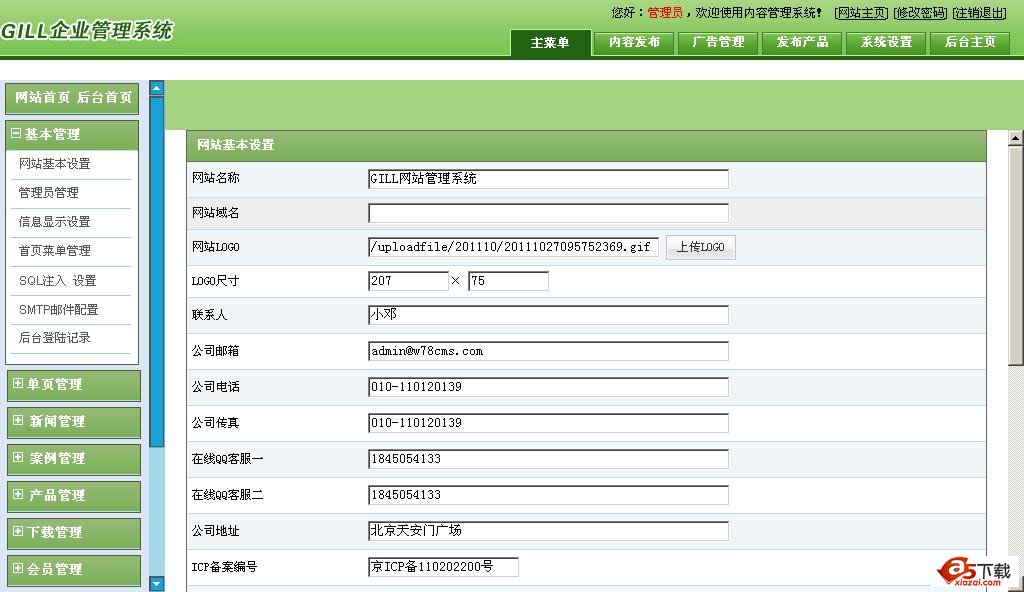Click sidebar scroll up arrow

pos(156,88)
